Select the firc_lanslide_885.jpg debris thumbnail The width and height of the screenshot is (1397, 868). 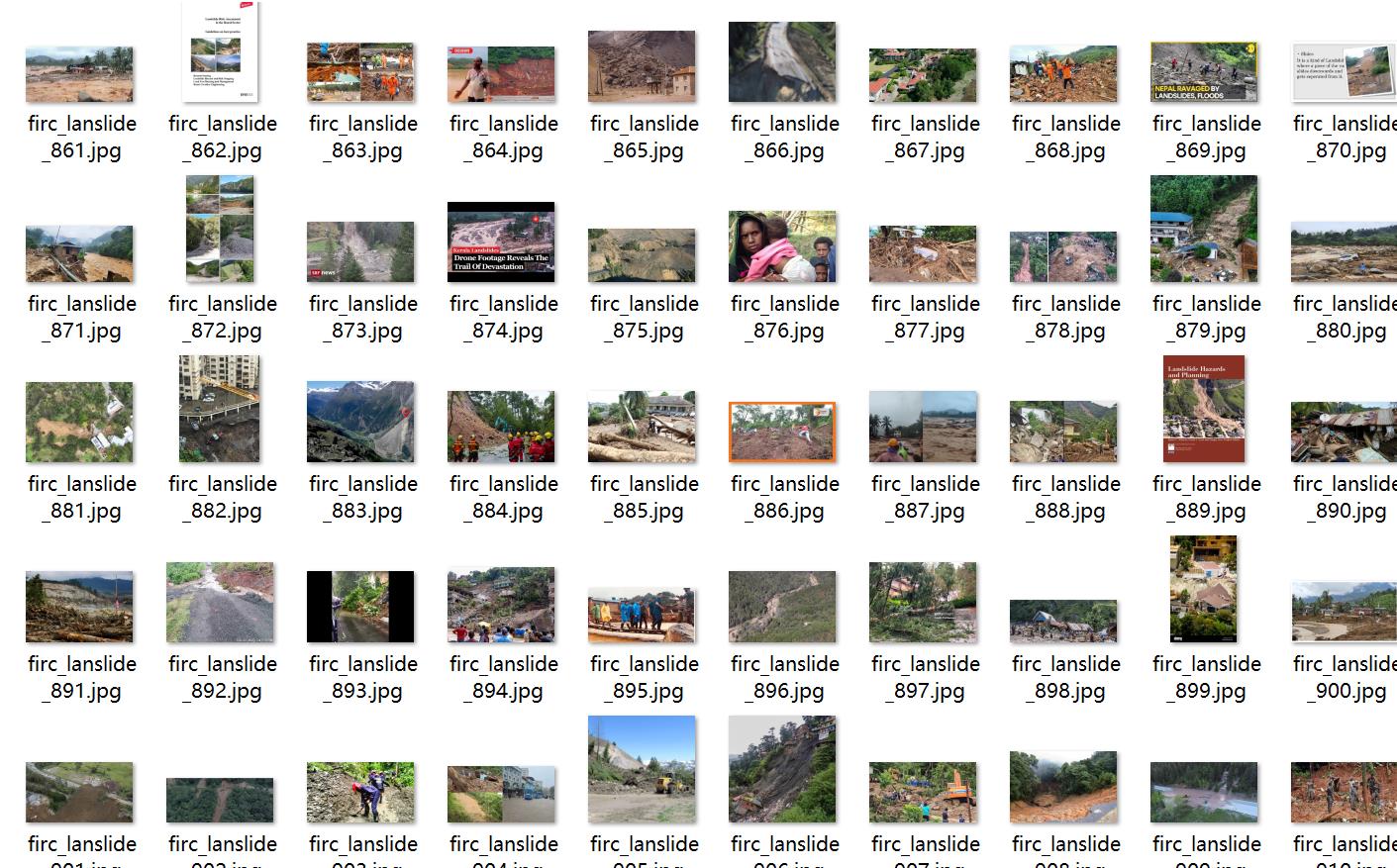(x=642, y=427)
